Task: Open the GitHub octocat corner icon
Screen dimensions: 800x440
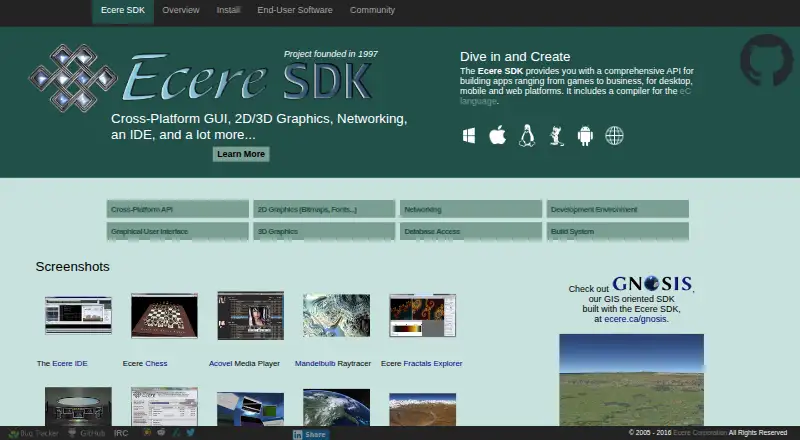Action: pos(766,60)
